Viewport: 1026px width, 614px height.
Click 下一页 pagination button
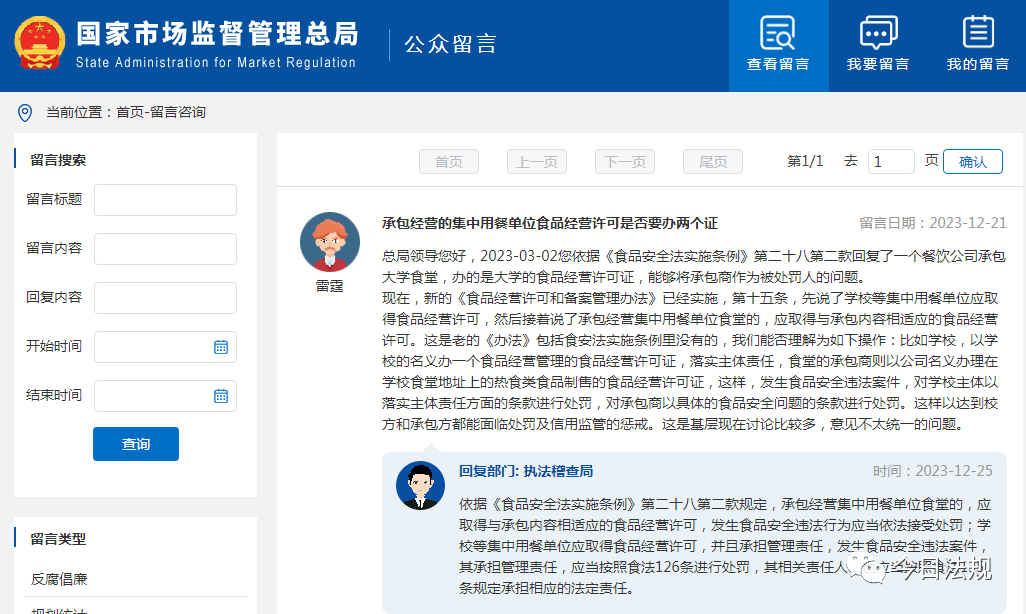click(625, 162)
